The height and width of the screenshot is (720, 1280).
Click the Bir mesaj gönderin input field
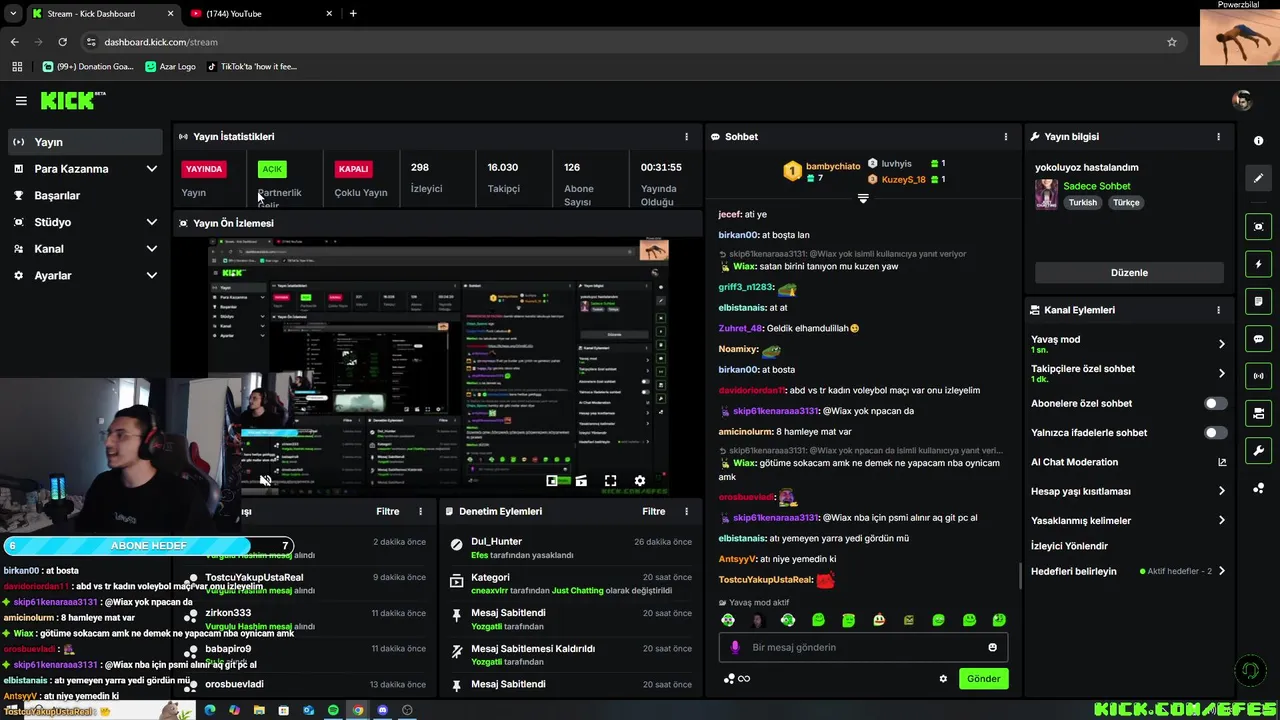[863, 647]
